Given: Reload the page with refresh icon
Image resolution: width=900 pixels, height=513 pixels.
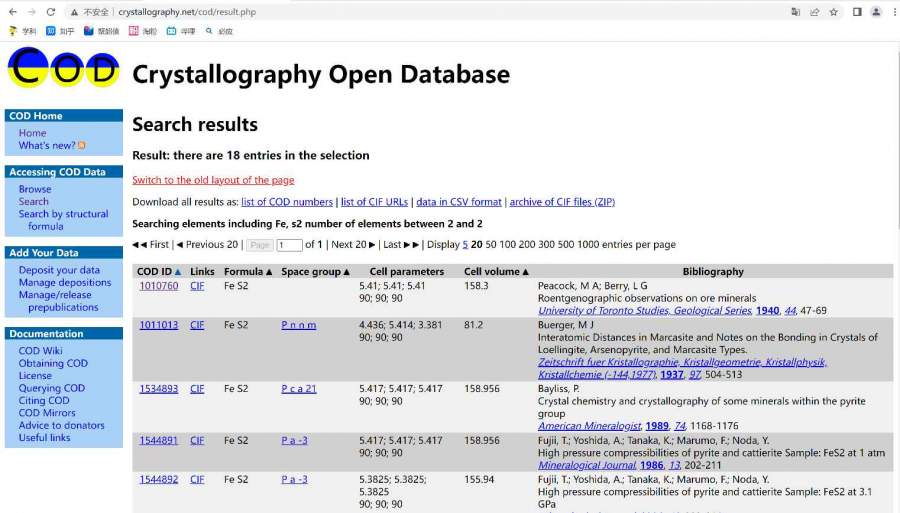Looking at the screenshot, I should coord(51,11).
